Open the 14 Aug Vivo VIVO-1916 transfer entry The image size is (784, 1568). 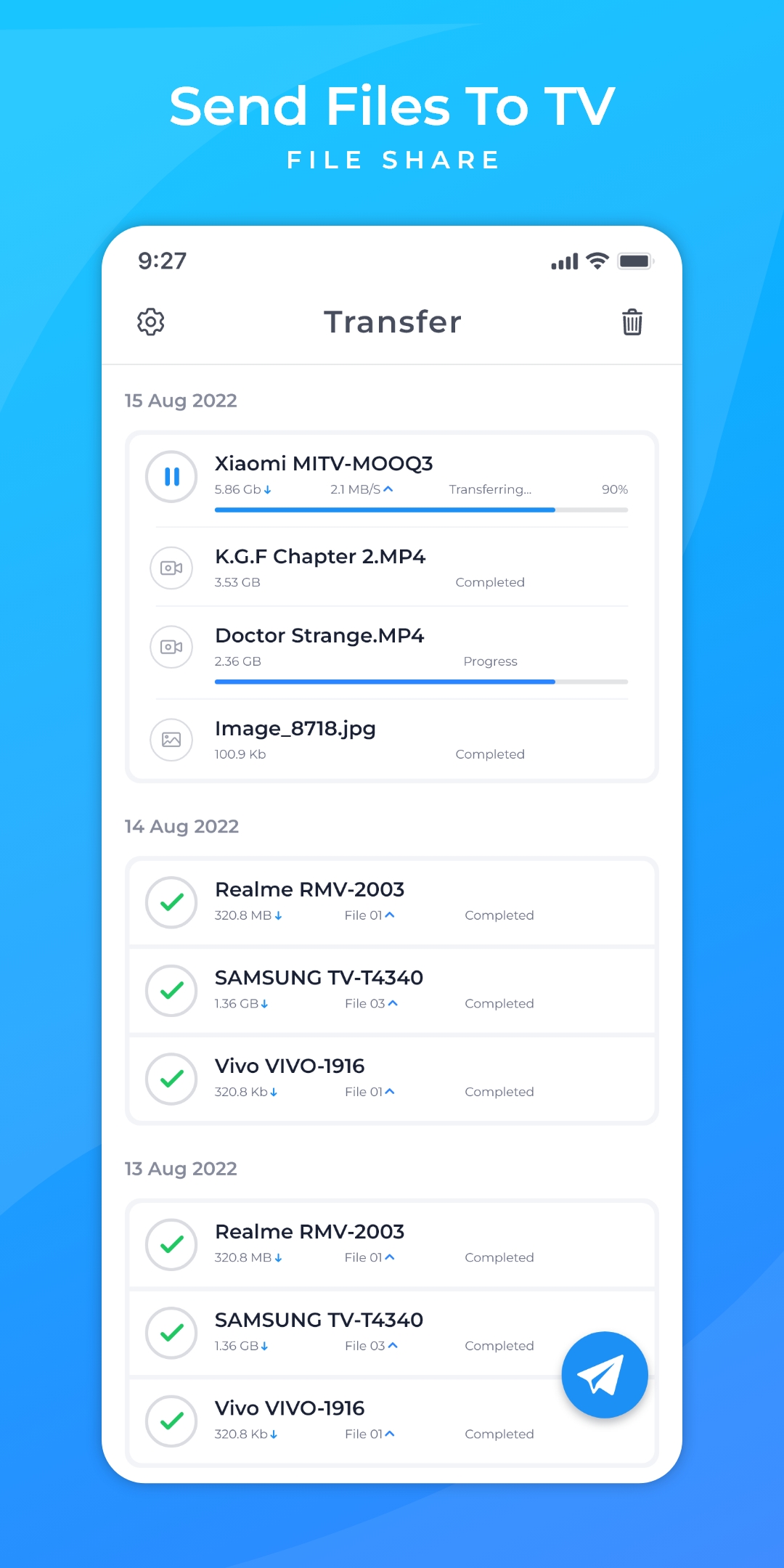tap(392, 1079)
